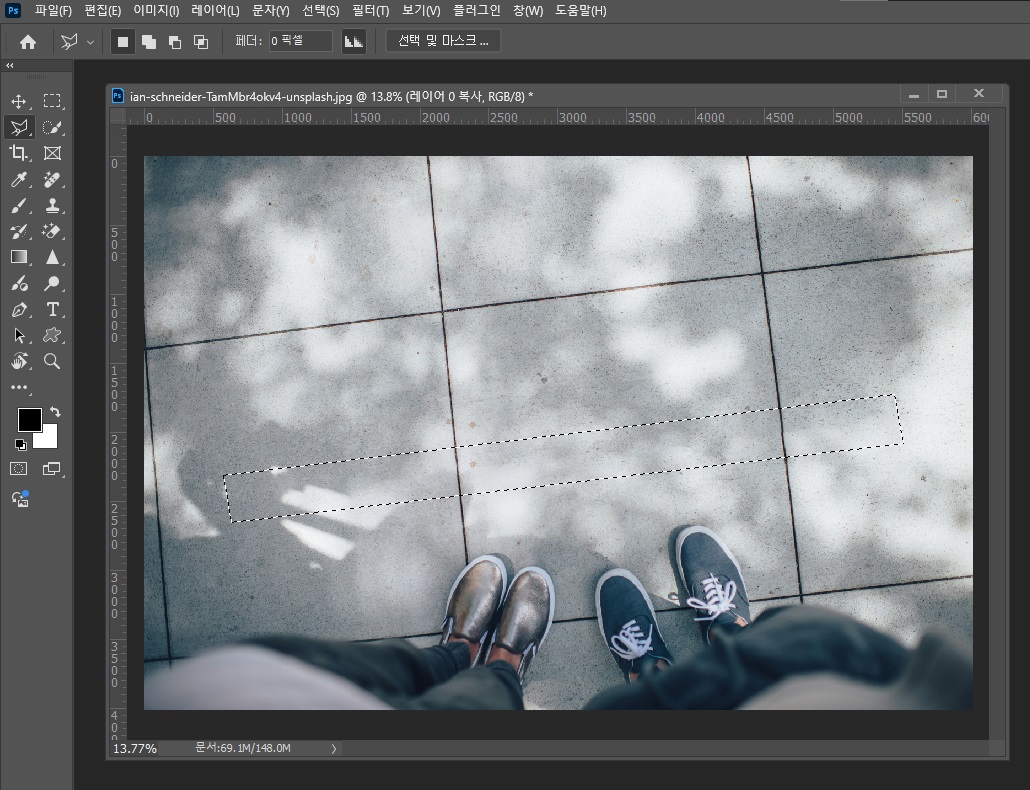The image size is (1030, 790).
Task: Select the Zoom tool
Action: [x=52, y=361]
